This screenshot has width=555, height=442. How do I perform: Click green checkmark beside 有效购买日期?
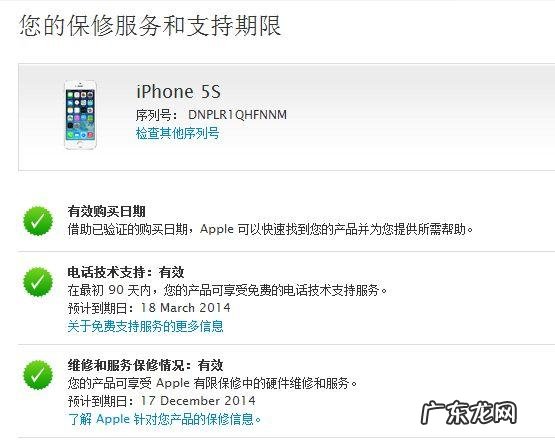point(38,221)
